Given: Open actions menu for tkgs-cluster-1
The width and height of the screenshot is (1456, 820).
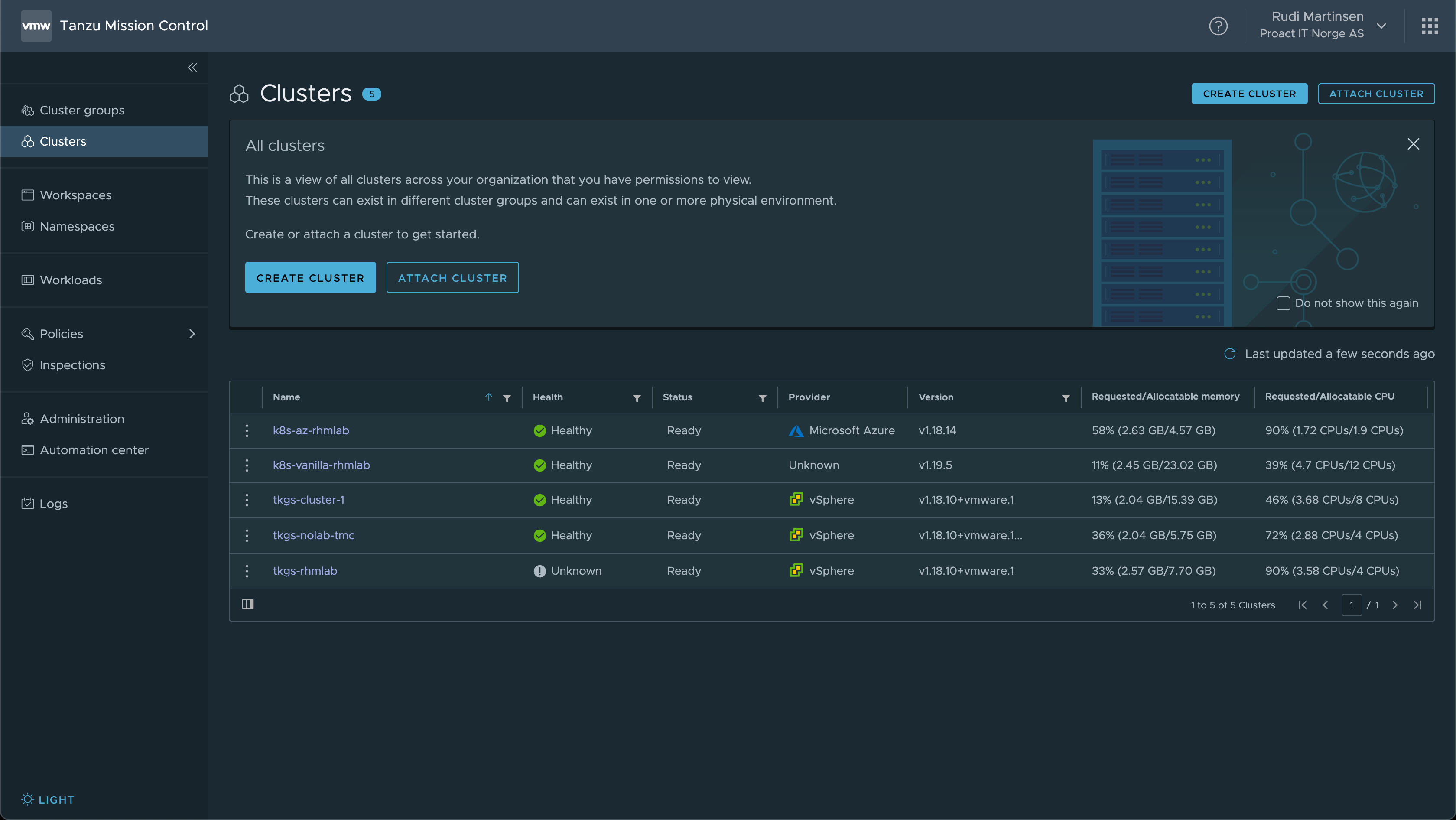Looking at the screenshot, I should point(247,500).
